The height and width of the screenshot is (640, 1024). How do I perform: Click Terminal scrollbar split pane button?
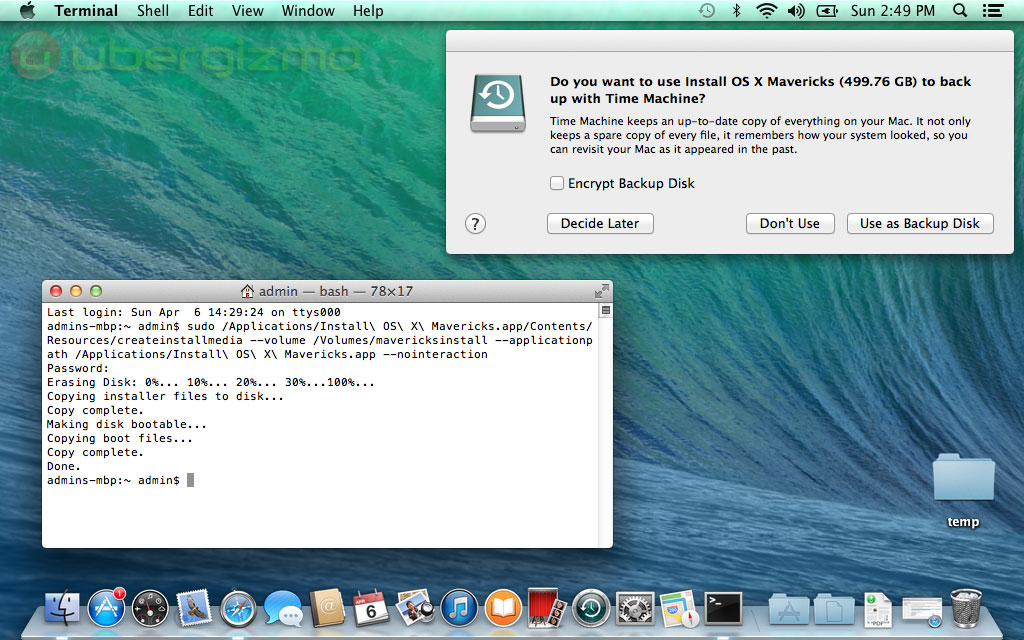605,310
